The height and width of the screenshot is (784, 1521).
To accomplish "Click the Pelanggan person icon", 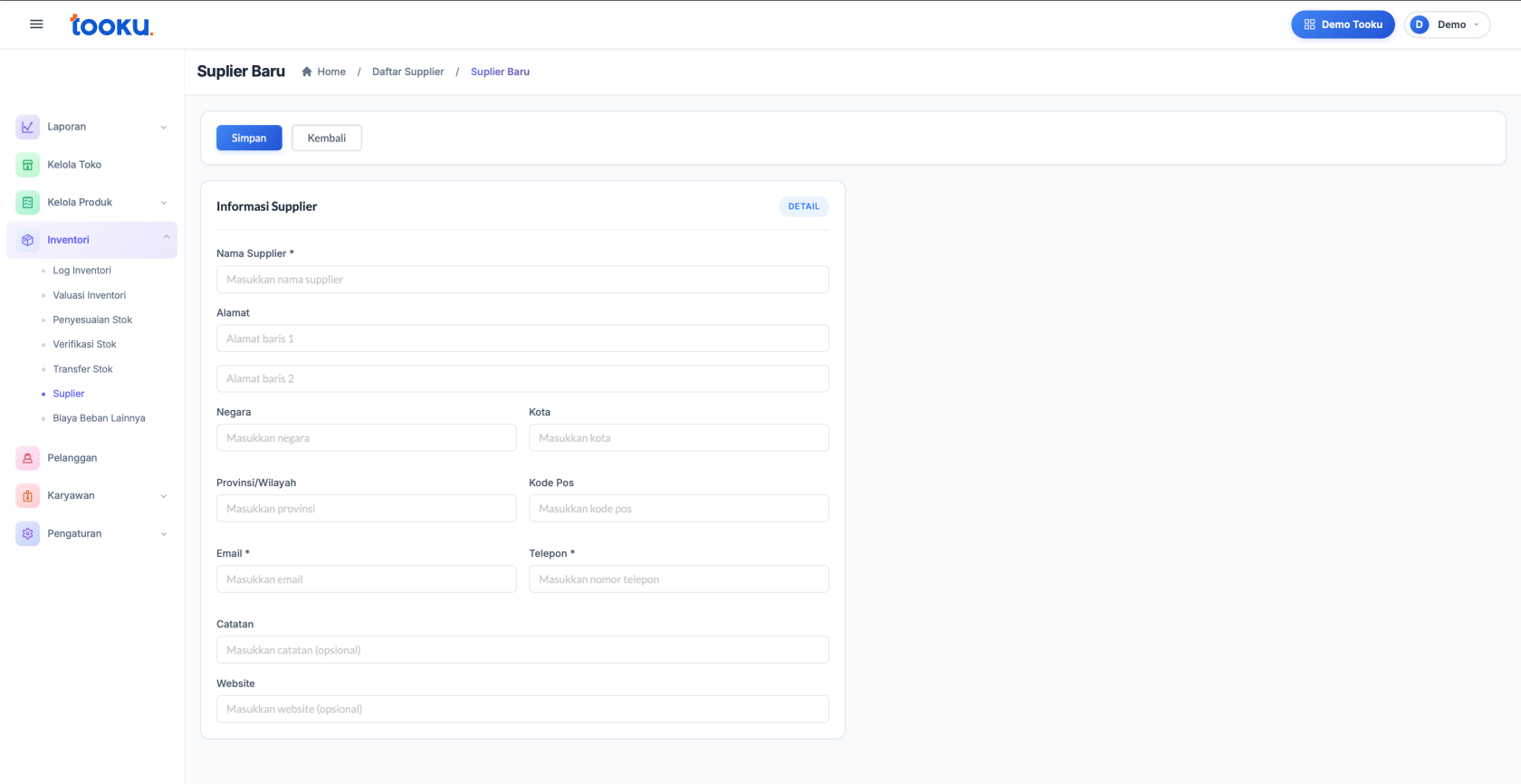I will point(27,458).
